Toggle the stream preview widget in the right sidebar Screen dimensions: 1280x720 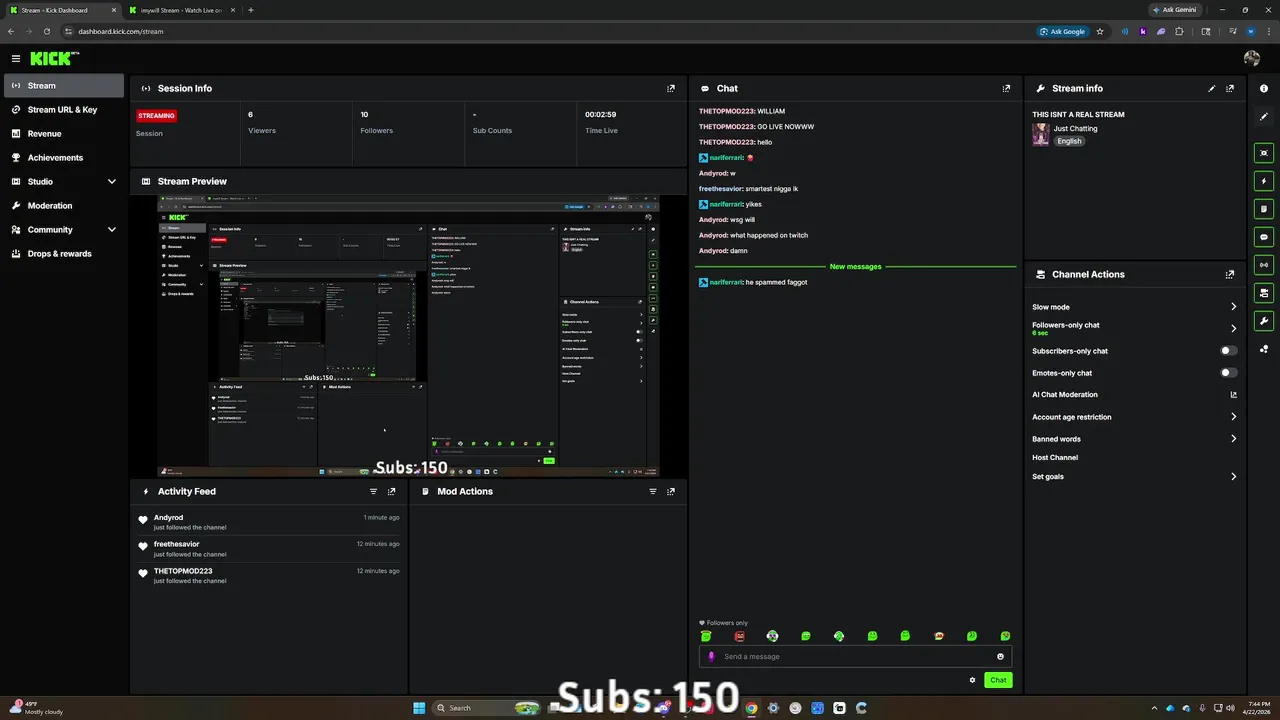(1264, 153)
